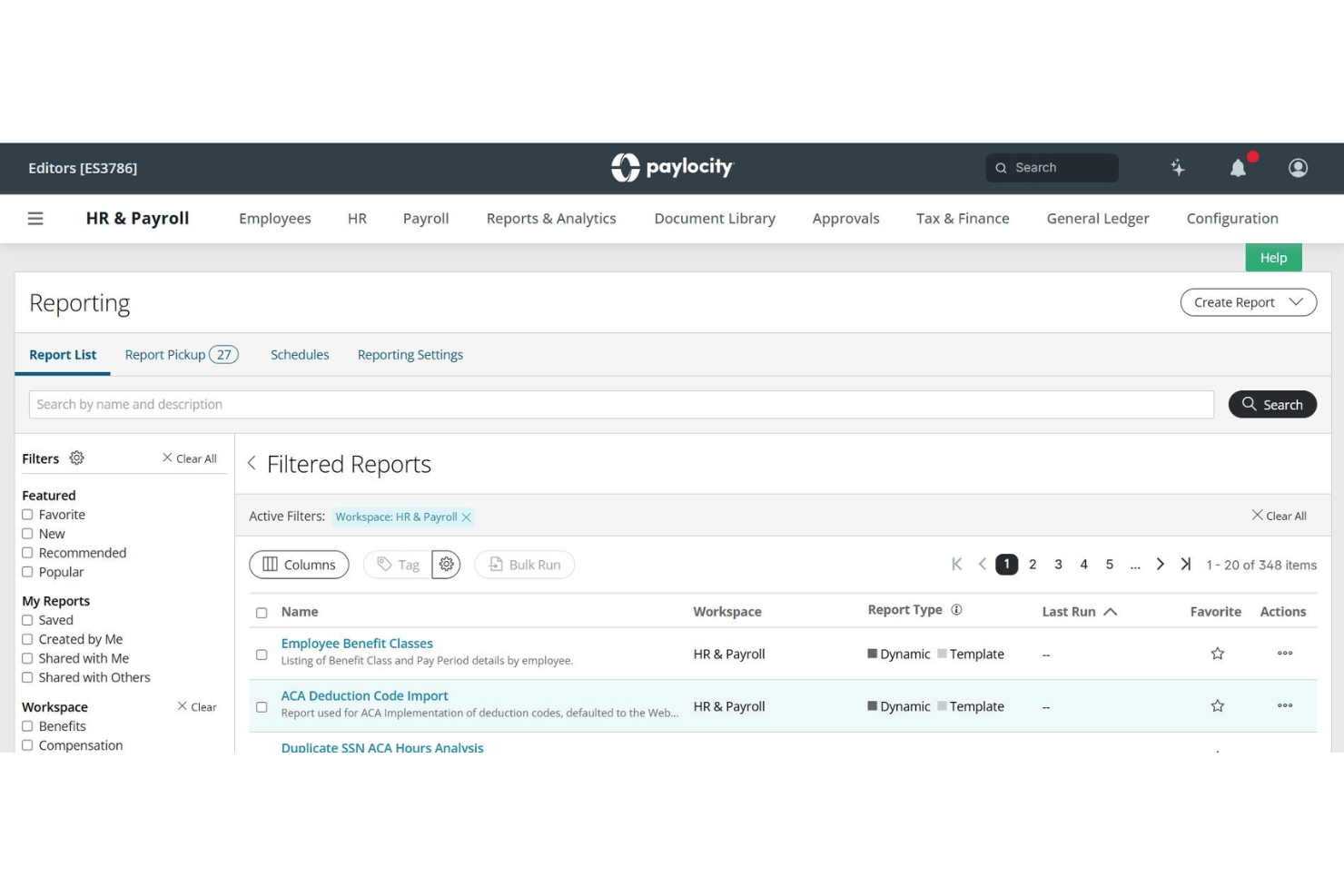The image size is (1344, 896).
Task: Open the ACA Deduction Code Import link
Action: [x=364, y=696]
